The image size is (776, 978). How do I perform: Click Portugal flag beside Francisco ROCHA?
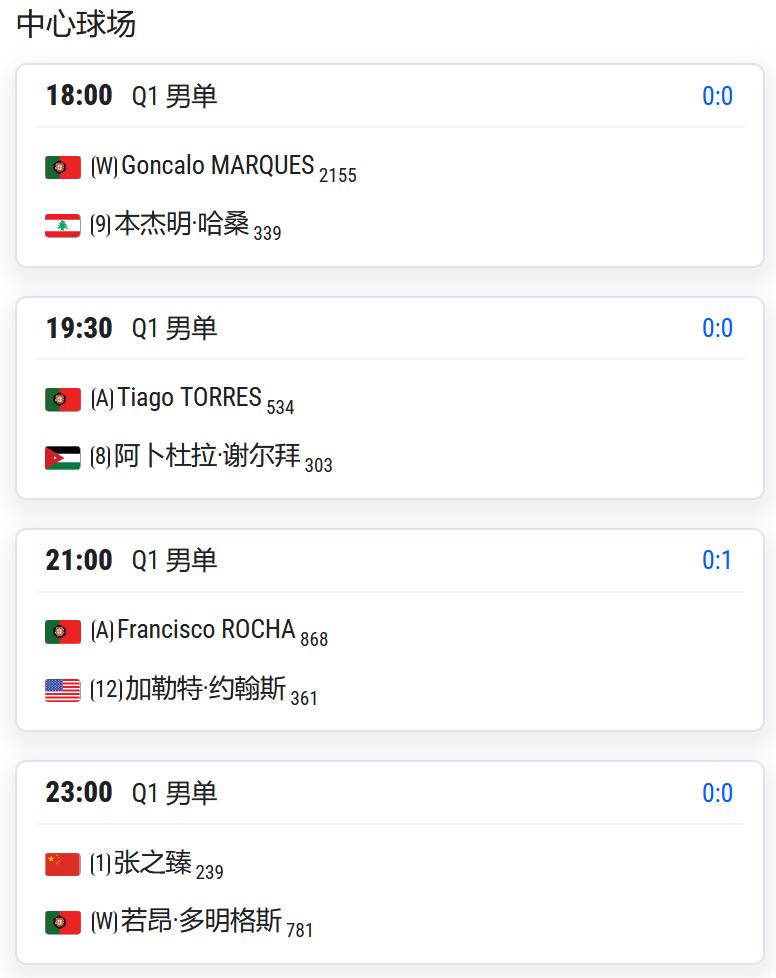tap(63, 631)
